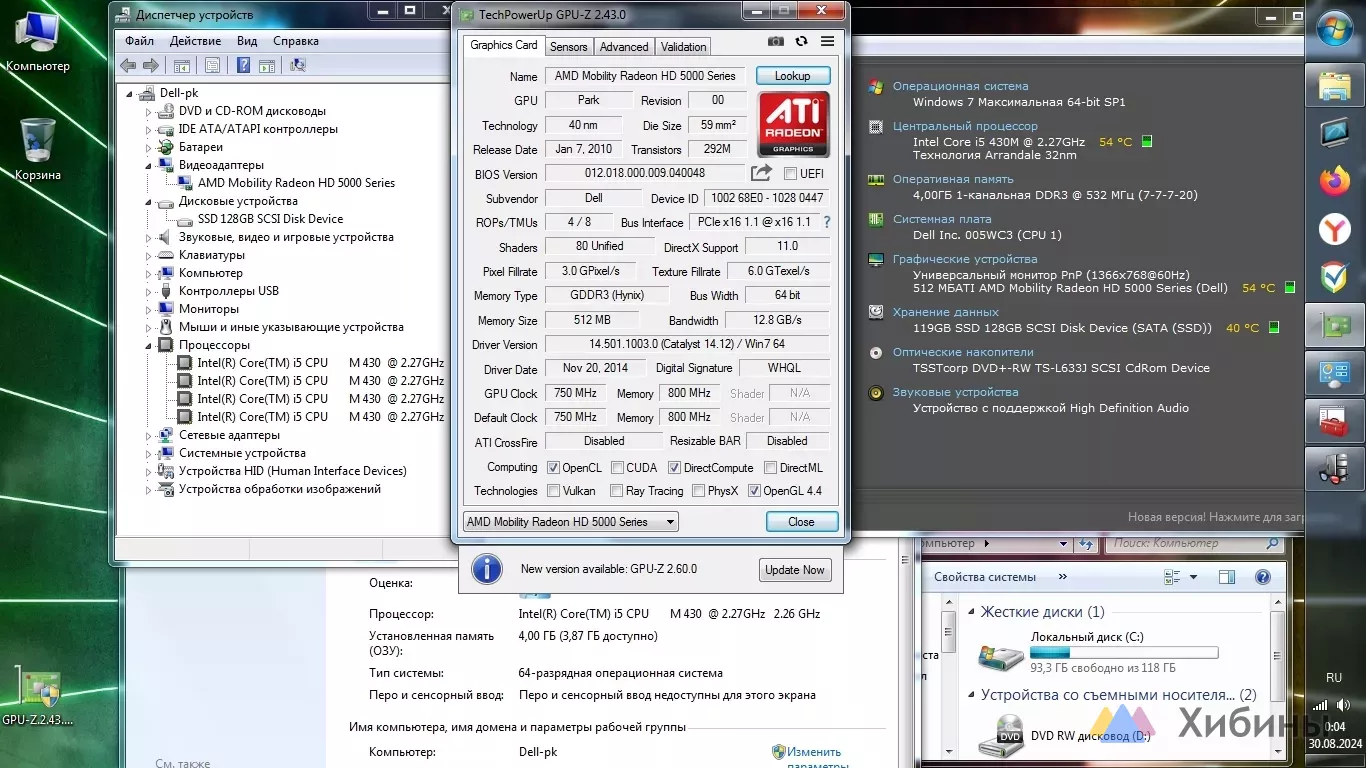Viewport: 1366px width, 768px height.
Task: Click the Изменить параметры link
Action: point(814,758)
